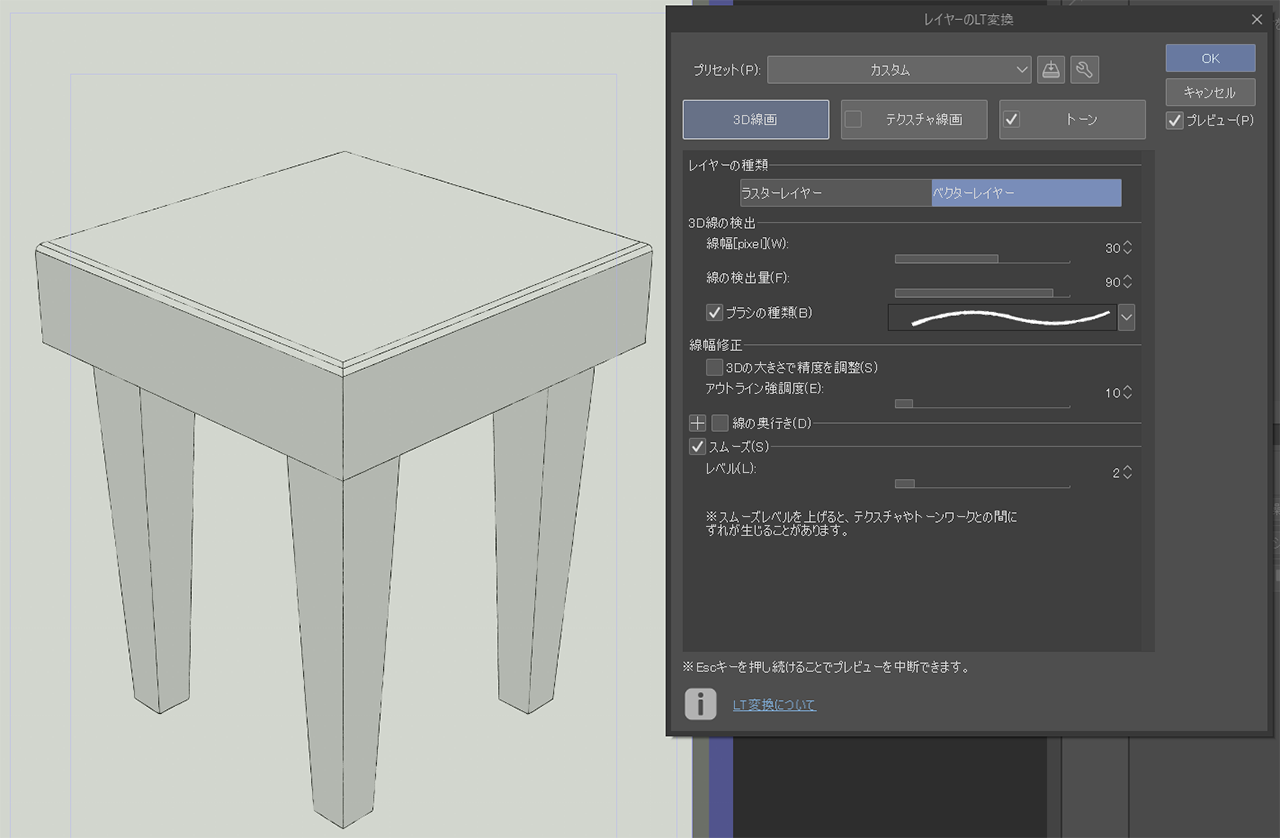Screen dimensions: 1280x838
Task: Open the プリセット カスタム dropdown
Action: point(898,70)
